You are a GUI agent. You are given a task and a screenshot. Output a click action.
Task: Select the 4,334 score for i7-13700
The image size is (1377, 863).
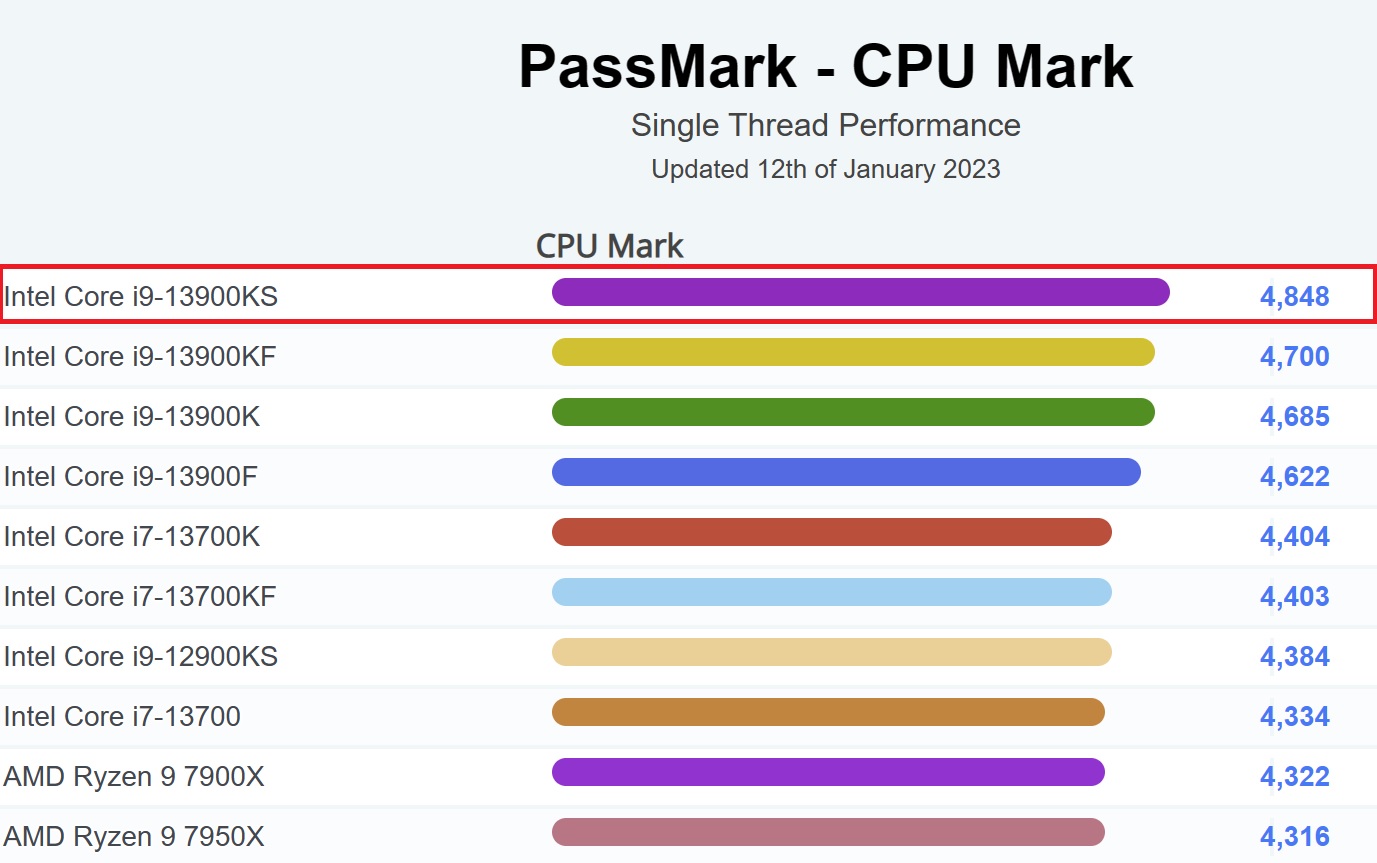pos(1295,717)
